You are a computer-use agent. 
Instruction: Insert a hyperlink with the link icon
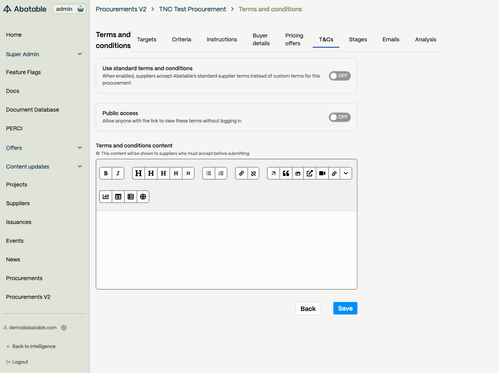tap(241, 173)
